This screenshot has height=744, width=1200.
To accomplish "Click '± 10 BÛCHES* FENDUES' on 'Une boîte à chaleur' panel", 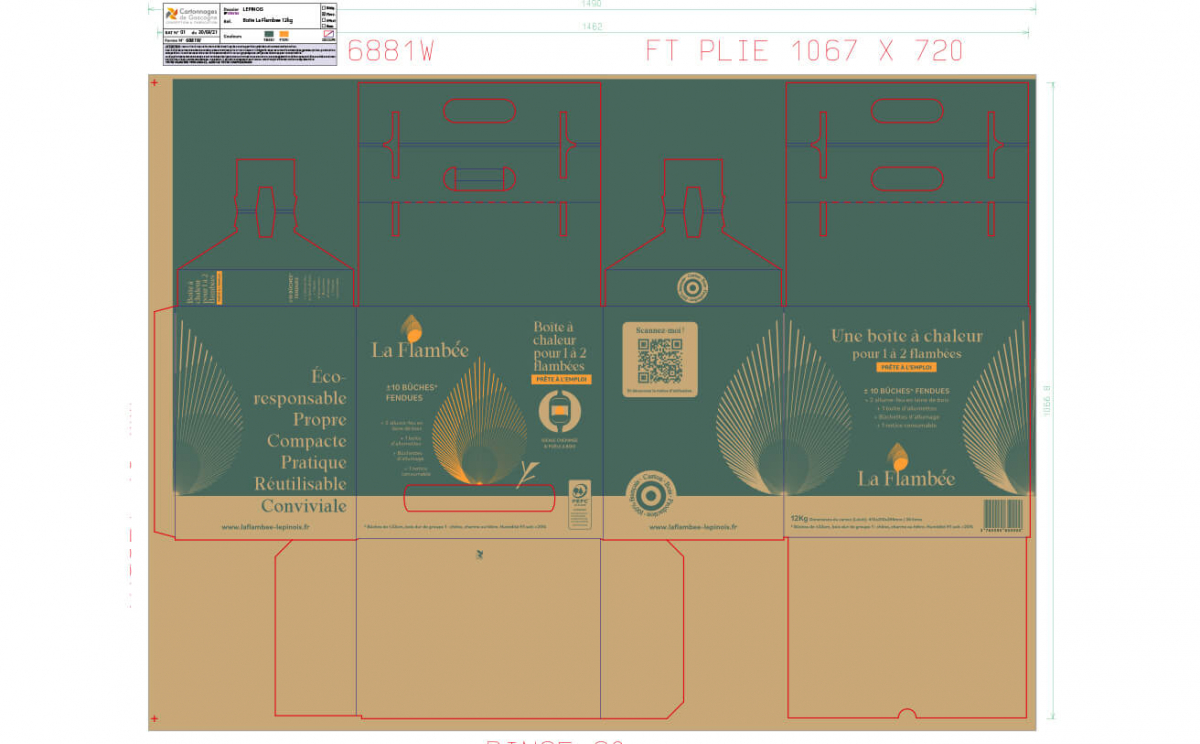I will point(907,391).
